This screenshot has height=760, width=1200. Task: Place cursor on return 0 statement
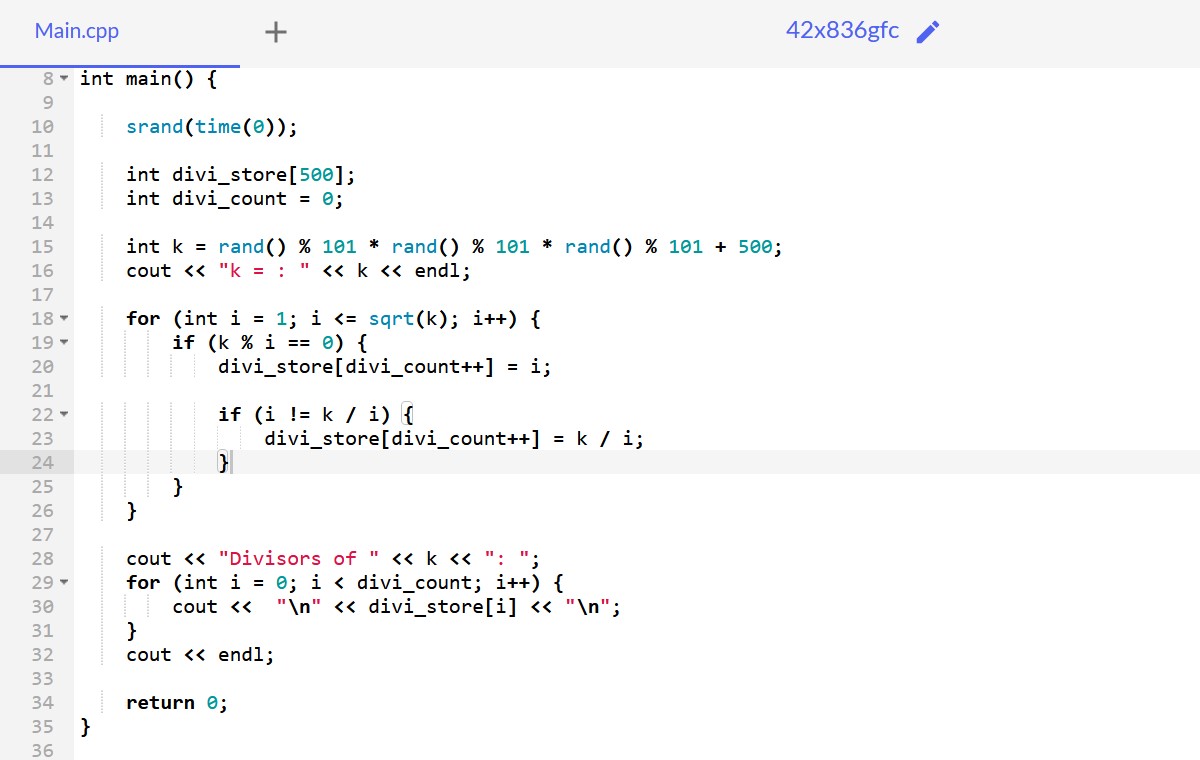[177, 703]
